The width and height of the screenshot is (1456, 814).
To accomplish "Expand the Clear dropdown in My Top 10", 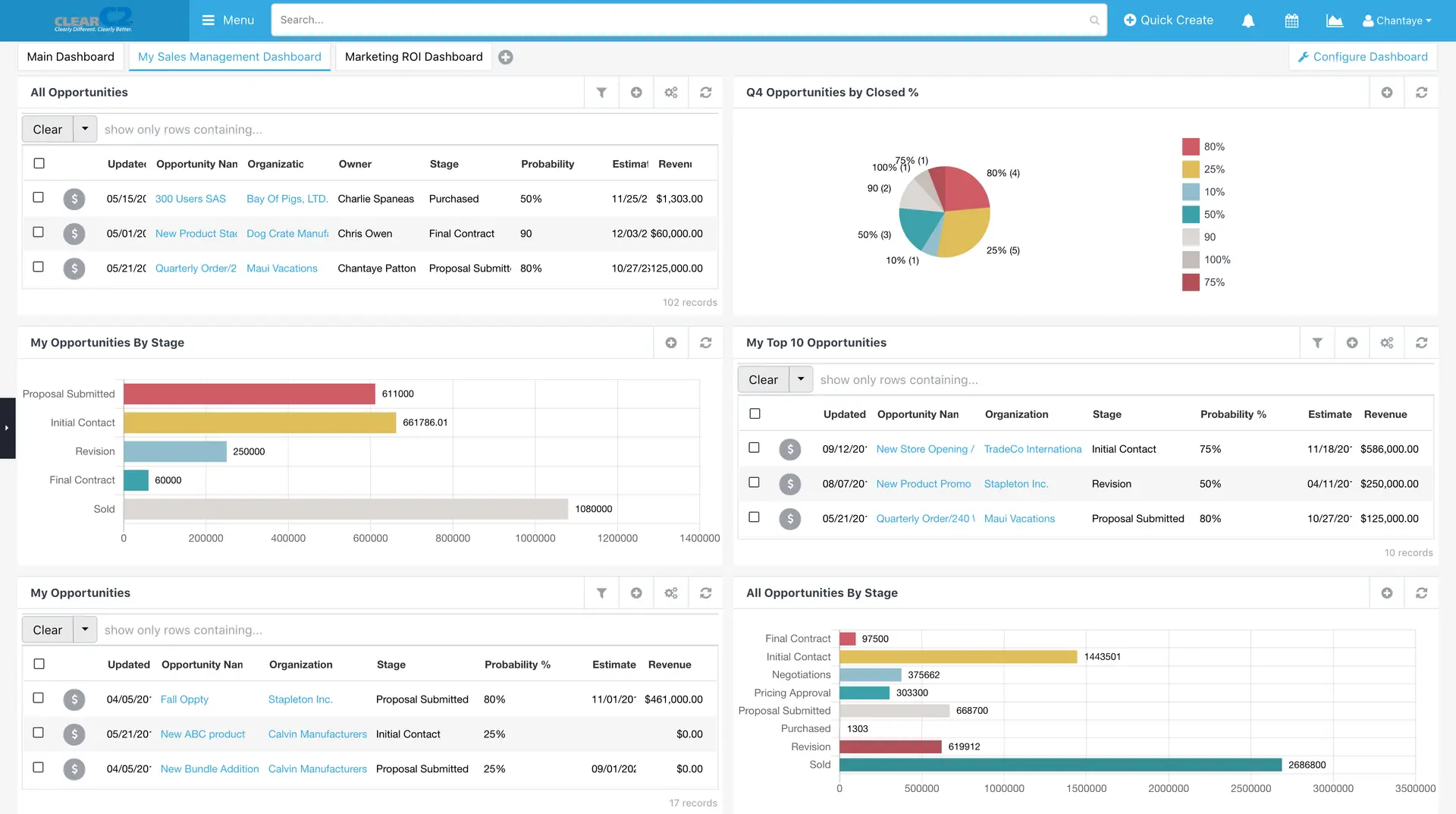I will tap(800, 379).
